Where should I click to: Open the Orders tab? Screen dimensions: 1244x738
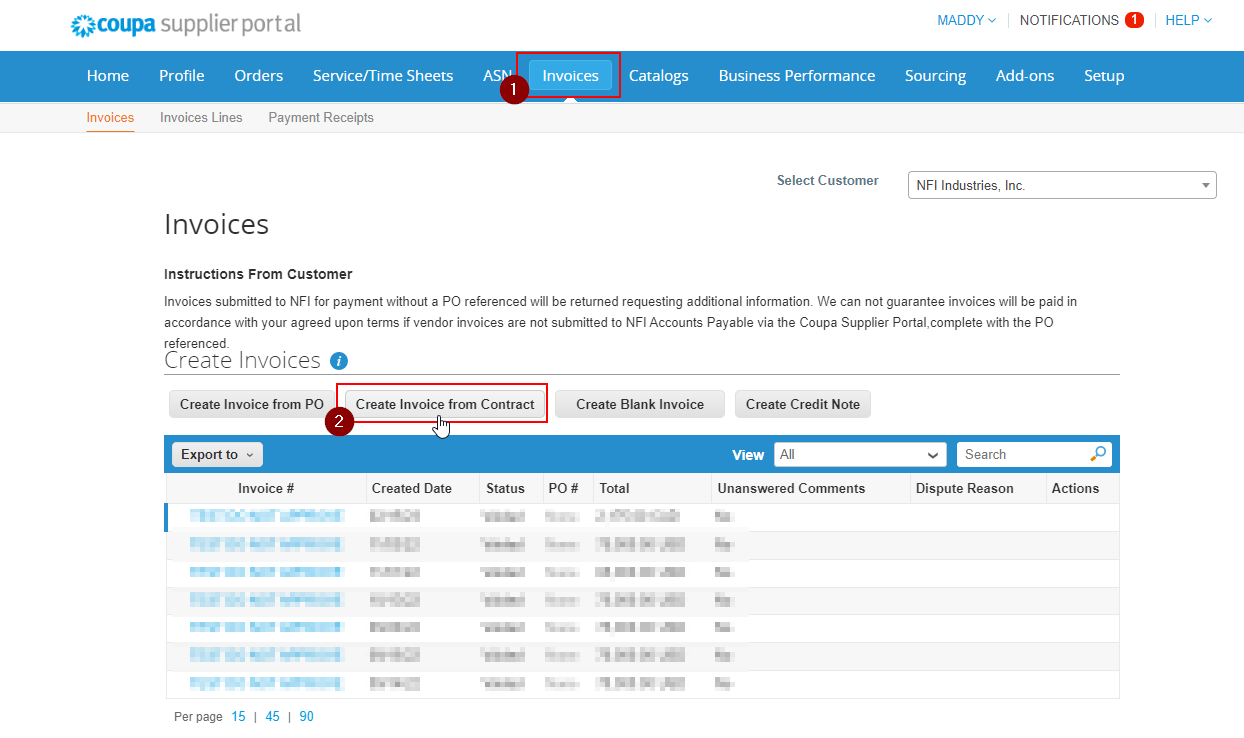[x=259, y=76]
